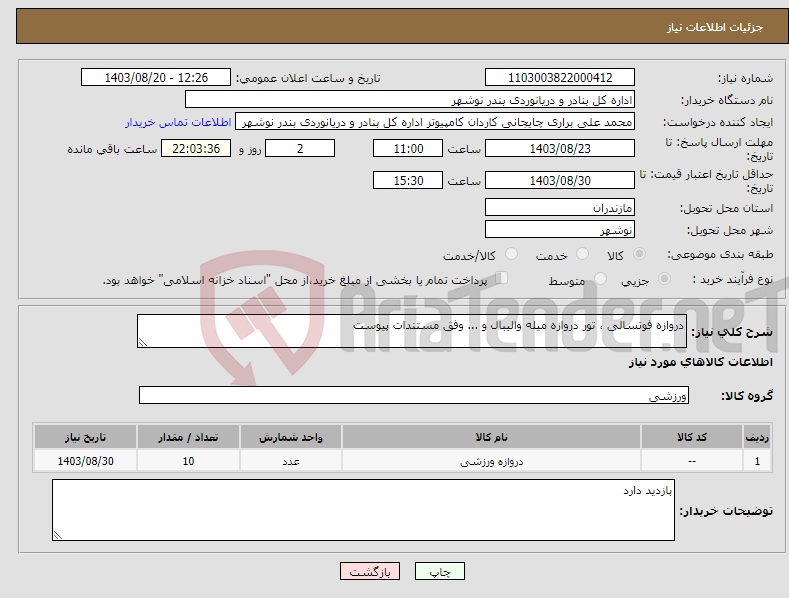The image size is (789, 598).
Task: Click the نام کالا column header
Action: (x=491, y=437)
